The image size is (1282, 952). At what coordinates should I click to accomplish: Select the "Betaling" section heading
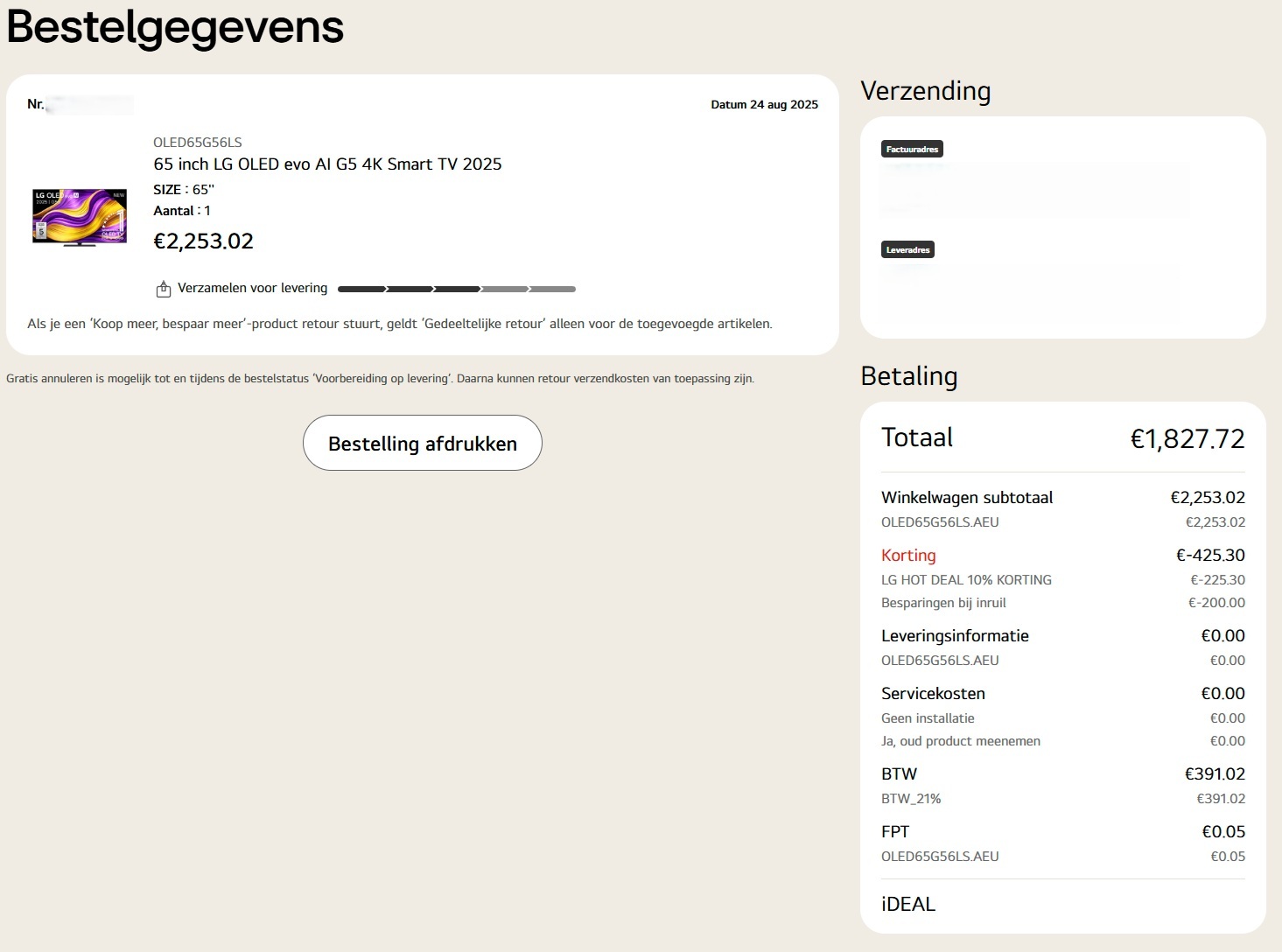tap(909, 376)
